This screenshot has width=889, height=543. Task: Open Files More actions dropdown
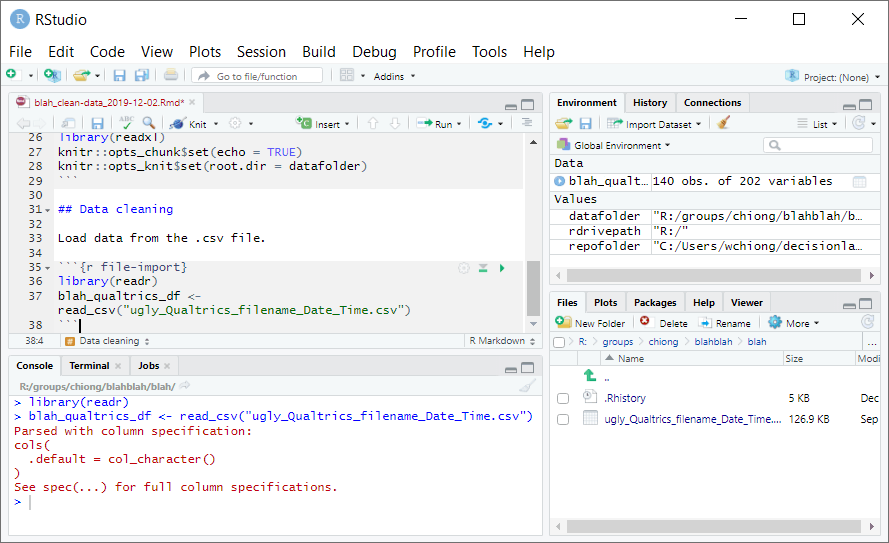[x=794, y=323]
